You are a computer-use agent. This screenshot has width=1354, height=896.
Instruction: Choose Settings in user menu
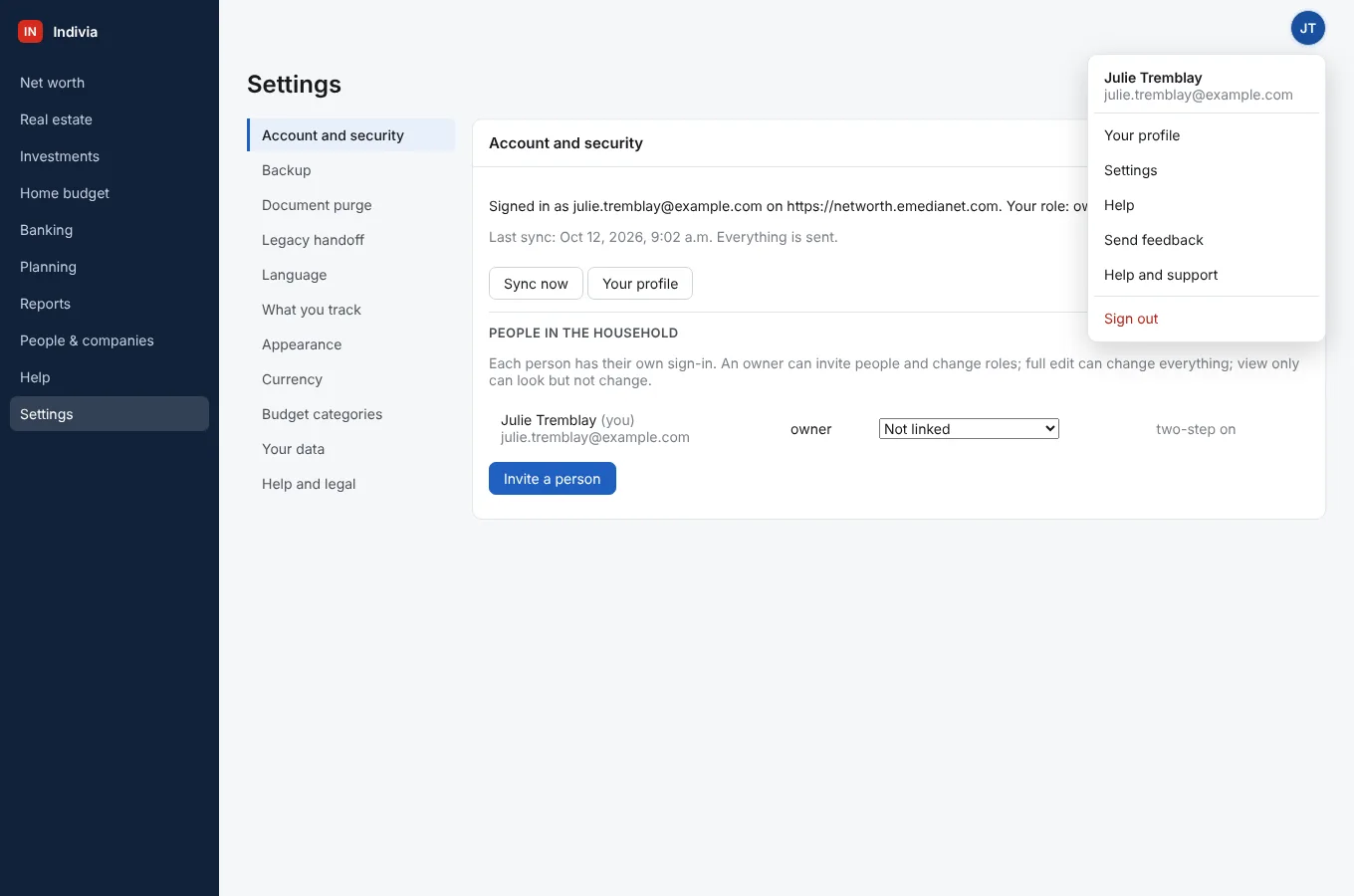point(1207,170)
